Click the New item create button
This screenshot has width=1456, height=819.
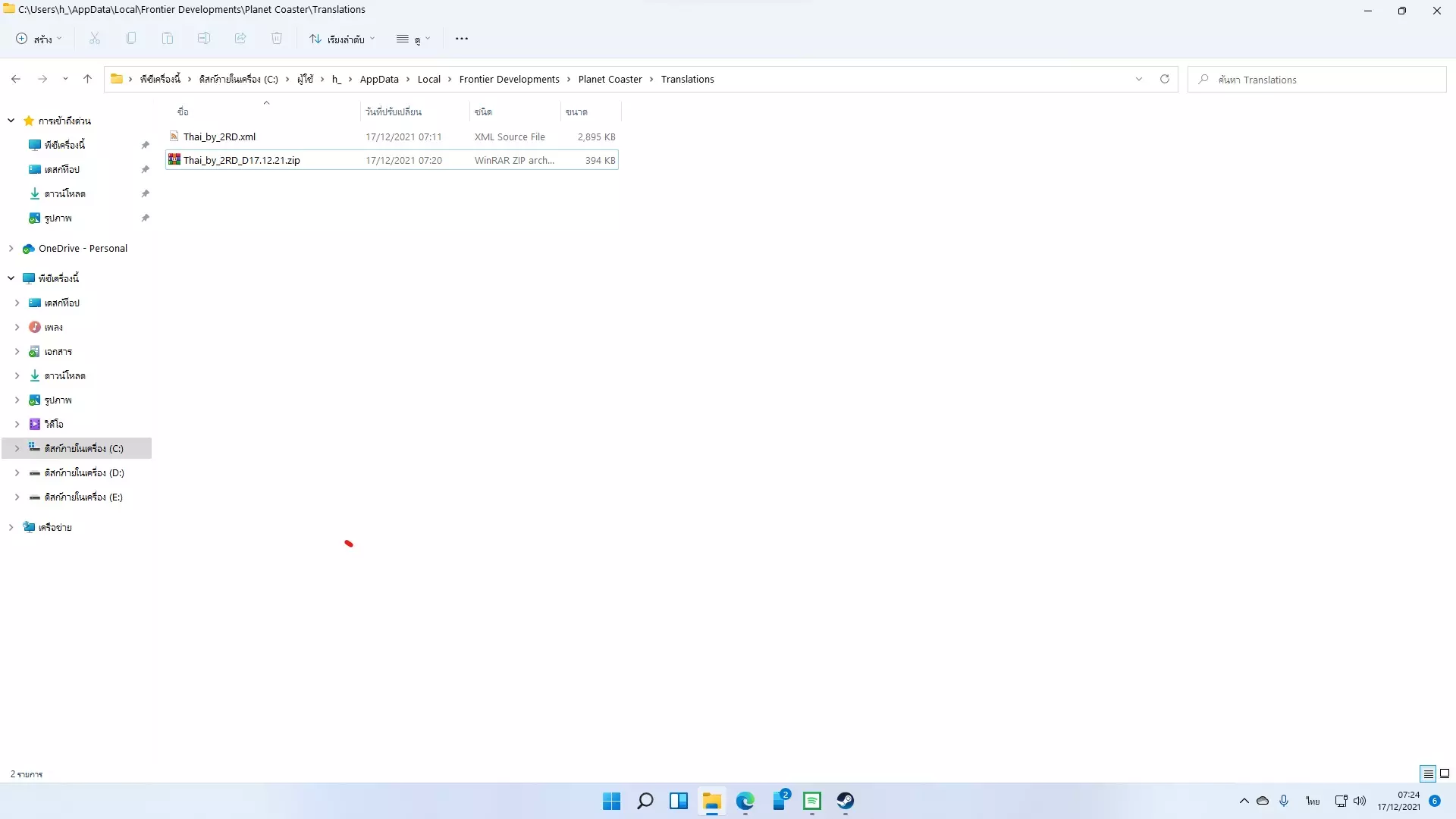point(39,39)
